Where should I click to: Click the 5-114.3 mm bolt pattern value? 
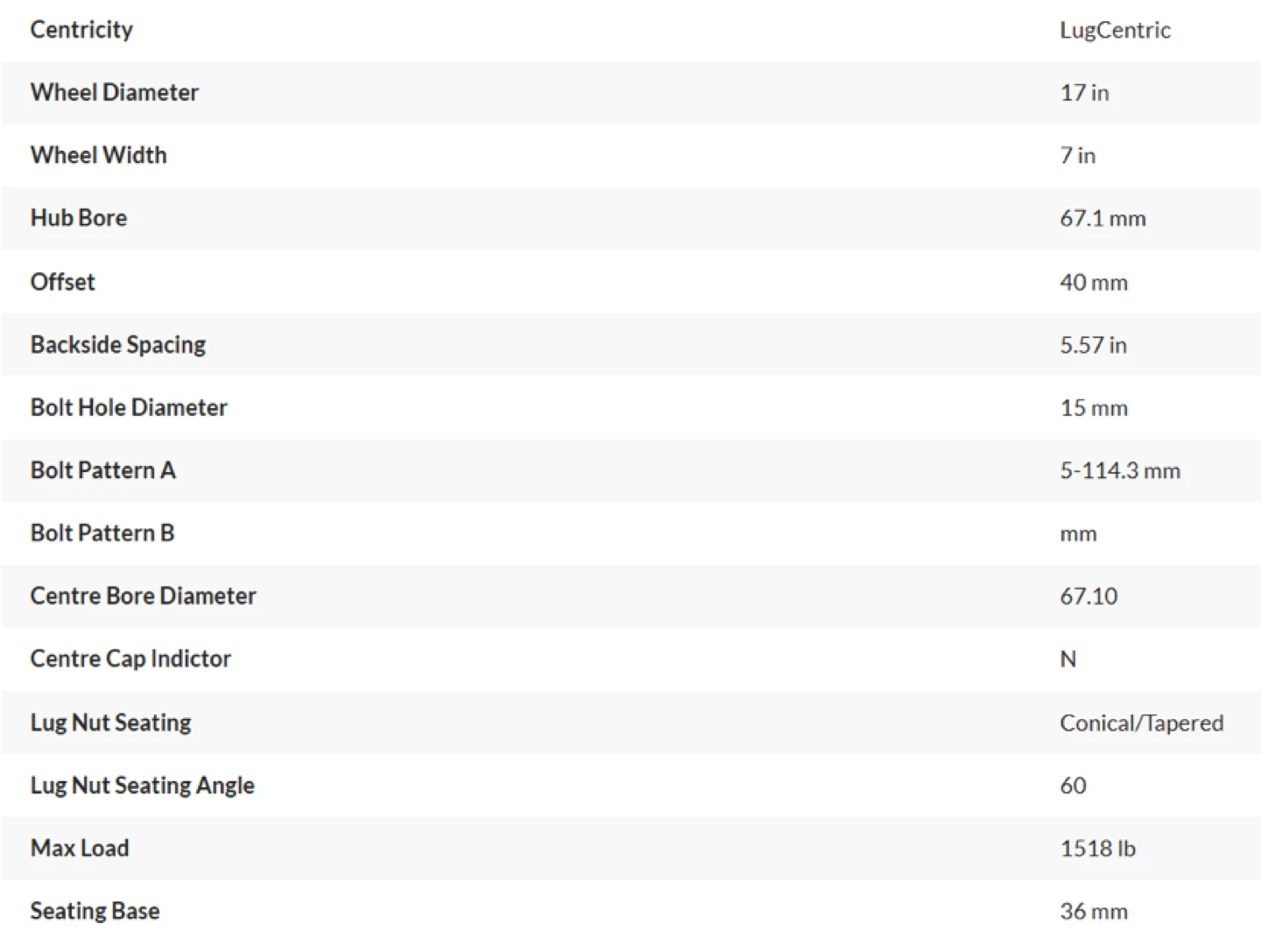coord(1120,470)
